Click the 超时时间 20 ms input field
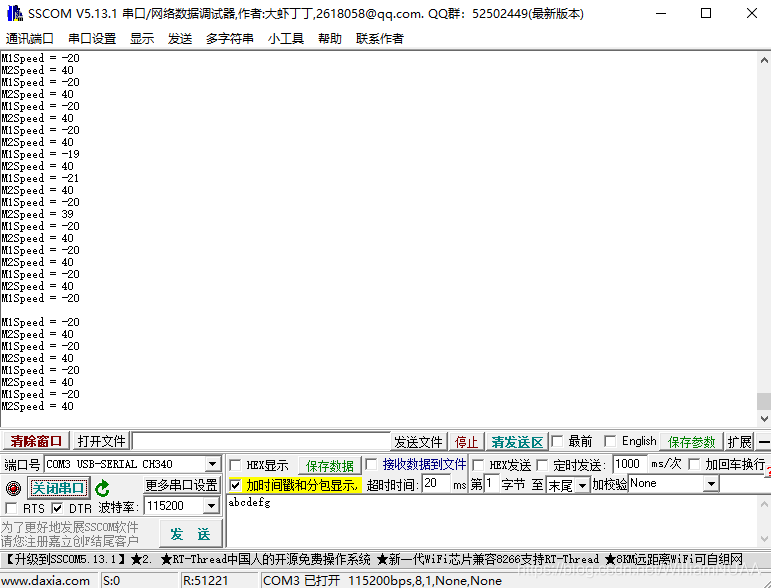 pos(436,484)
